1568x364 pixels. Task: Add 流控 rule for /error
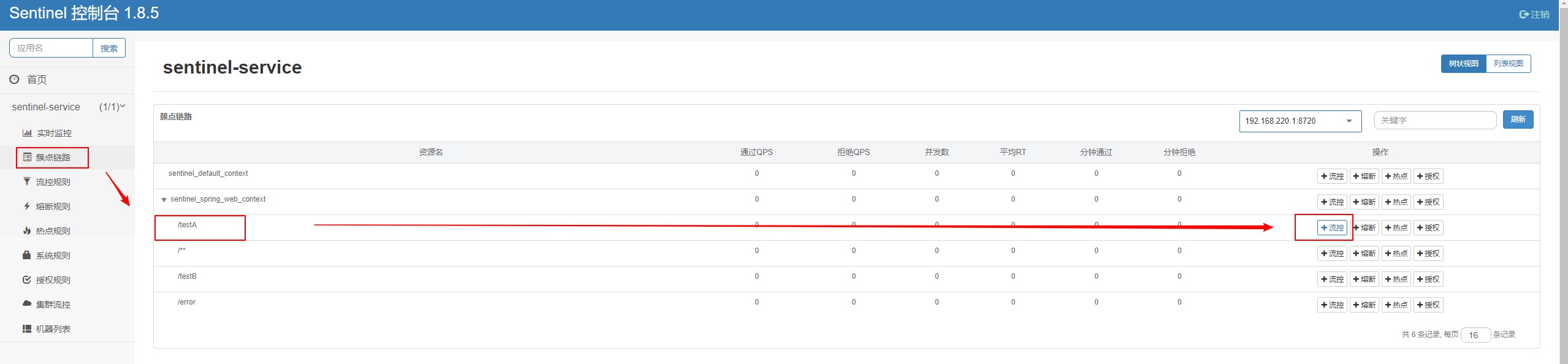(x=1332, y=305)
